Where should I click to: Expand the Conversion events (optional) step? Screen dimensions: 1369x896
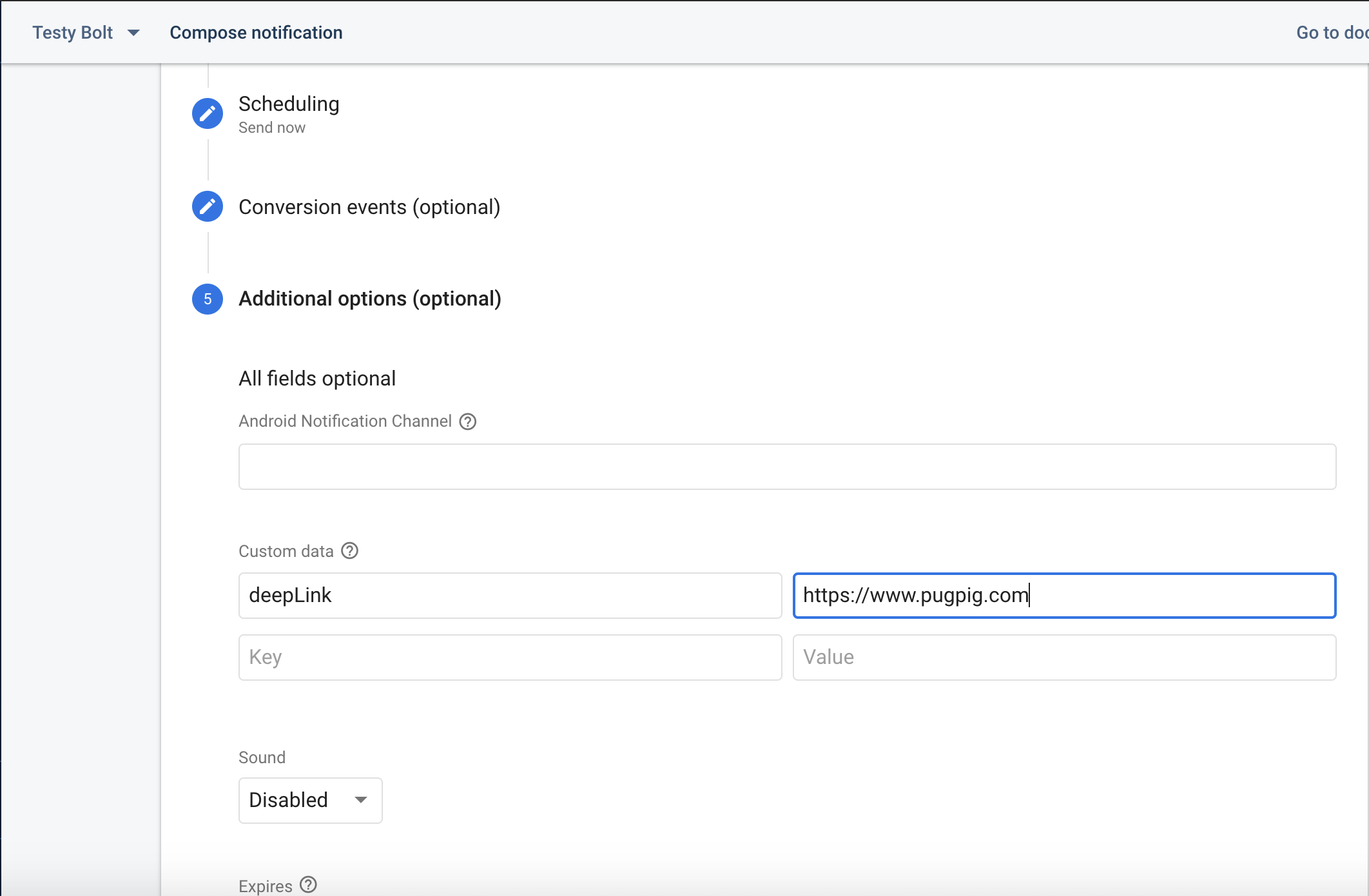point(369,207)
